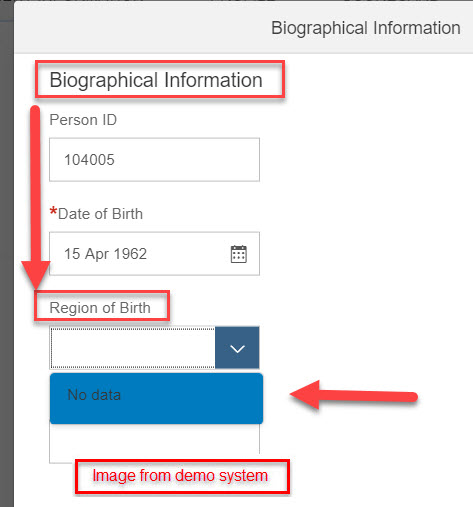This screenshot has height=507, width=473.
Task: Click the white chevron on the blue dropdown button
Action: click(x=238, y=349)
